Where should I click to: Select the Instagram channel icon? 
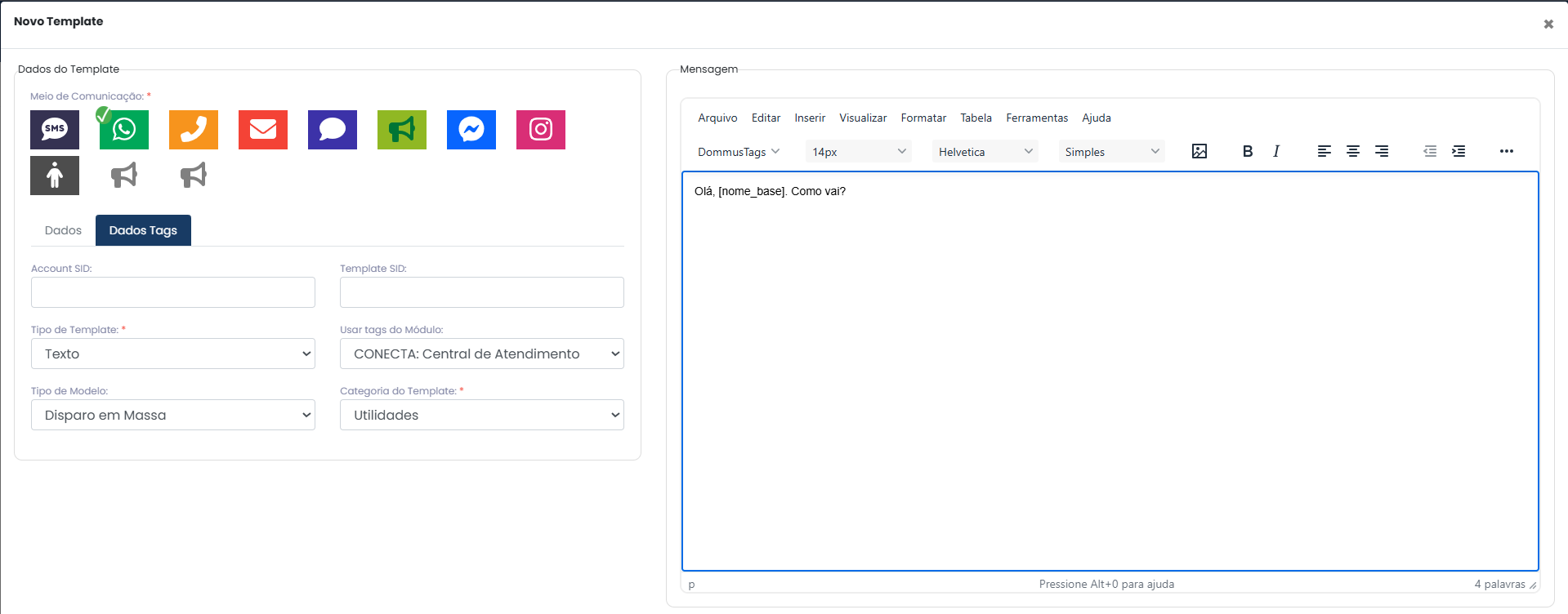point(541,130)
